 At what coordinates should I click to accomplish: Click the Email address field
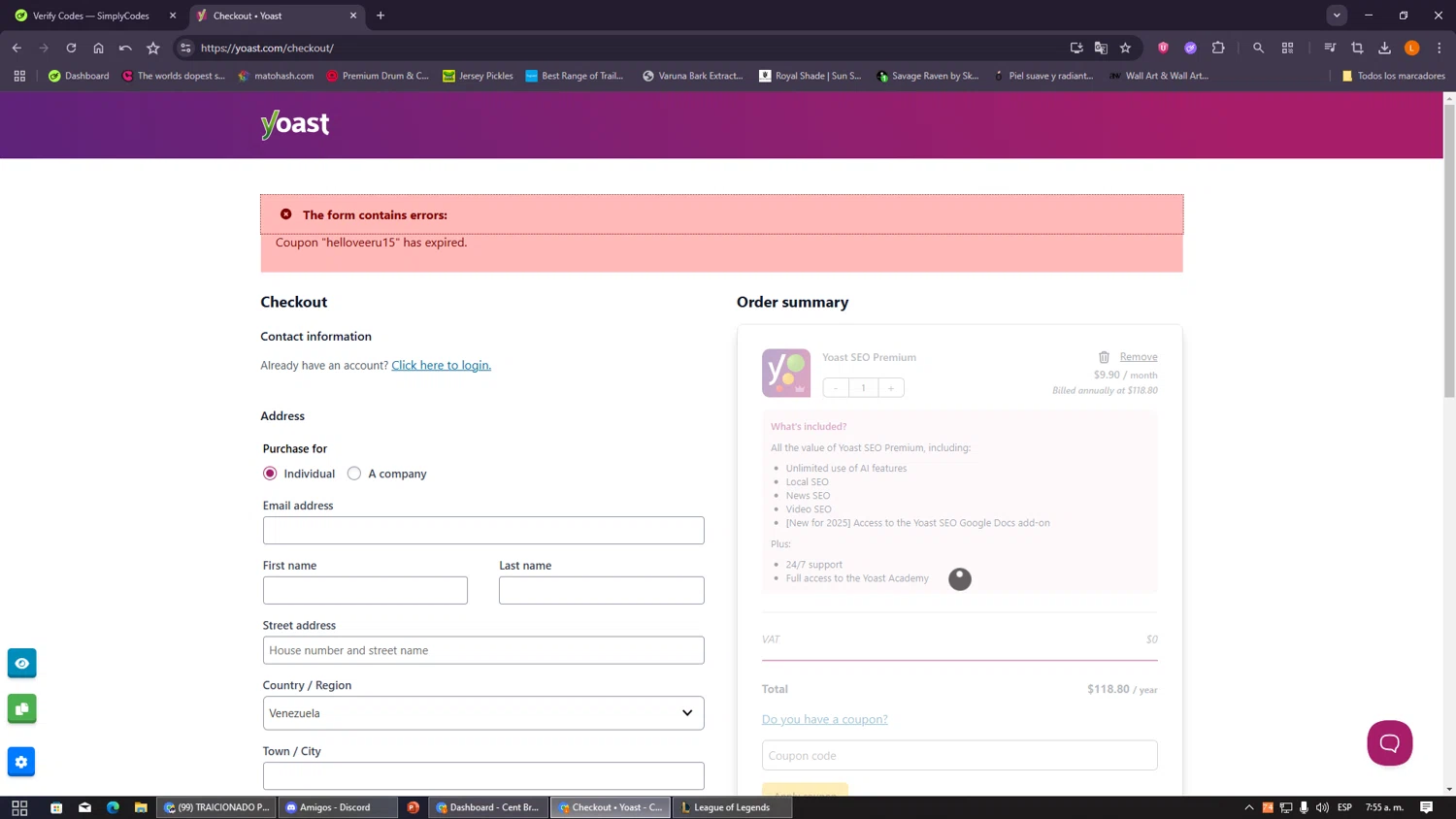coord(483,531)
